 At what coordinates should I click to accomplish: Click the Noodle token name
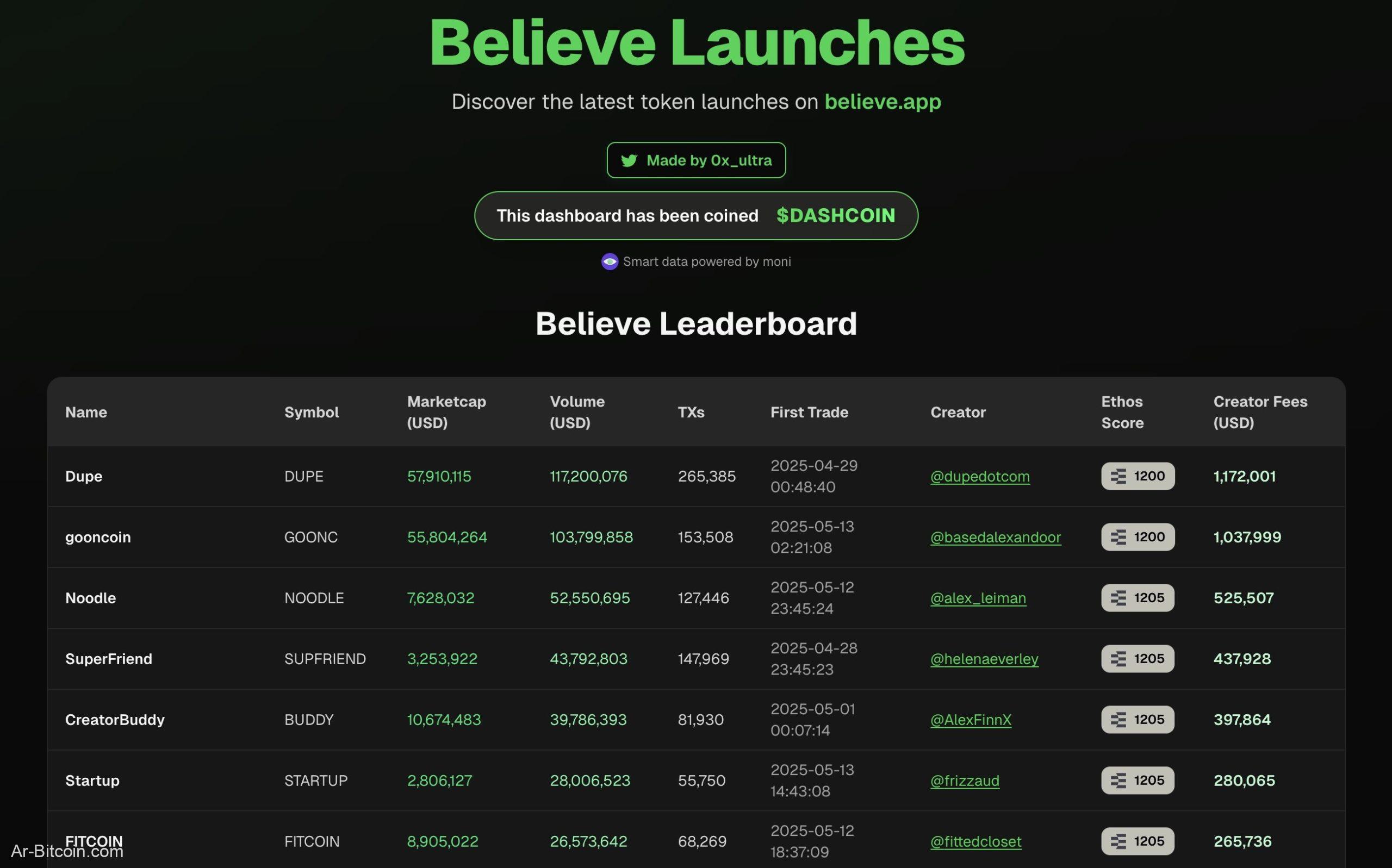(91, 598)
